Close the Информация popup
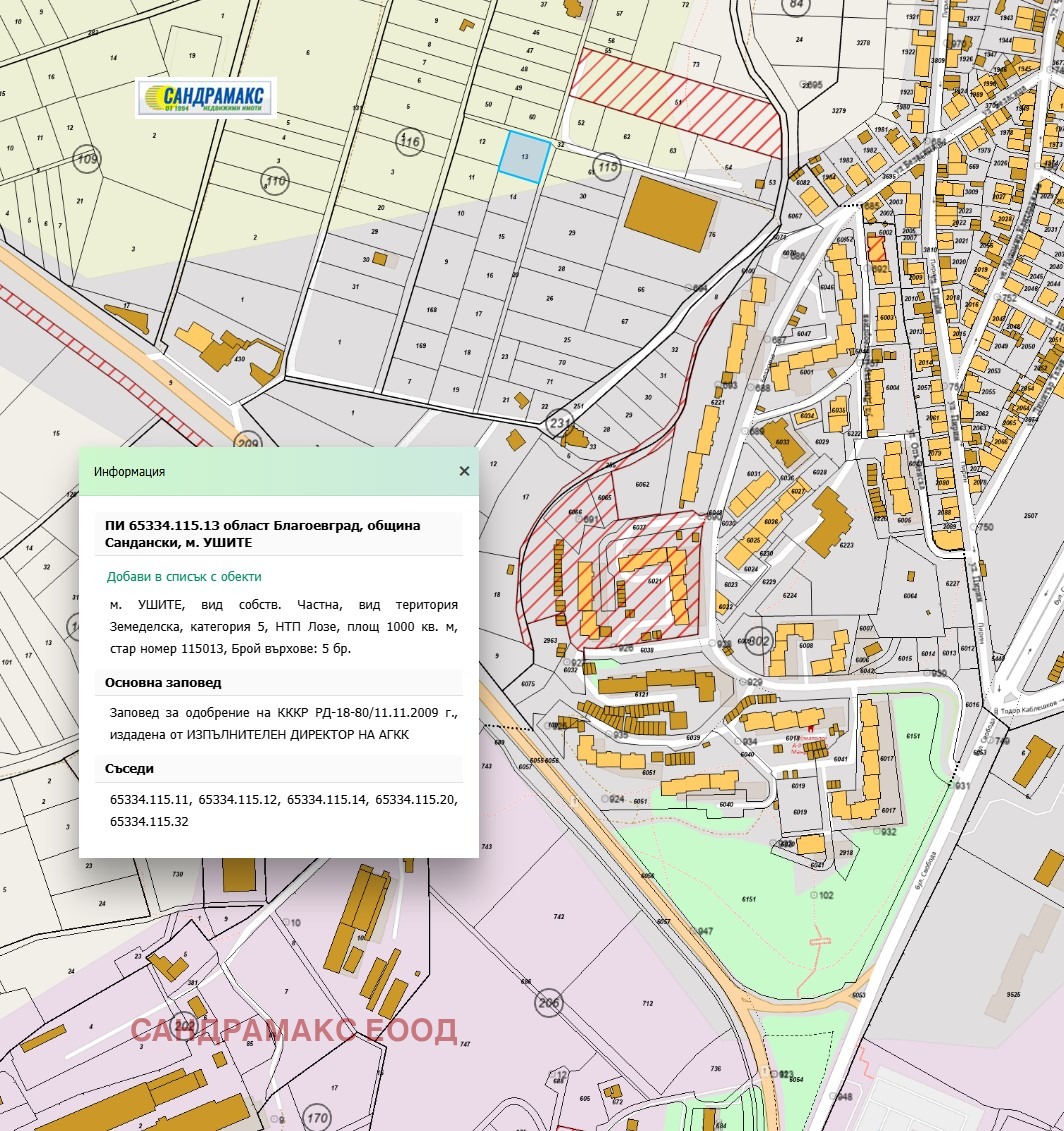The width and height of the screenshot is (1064, 1131). click(464, 471)
